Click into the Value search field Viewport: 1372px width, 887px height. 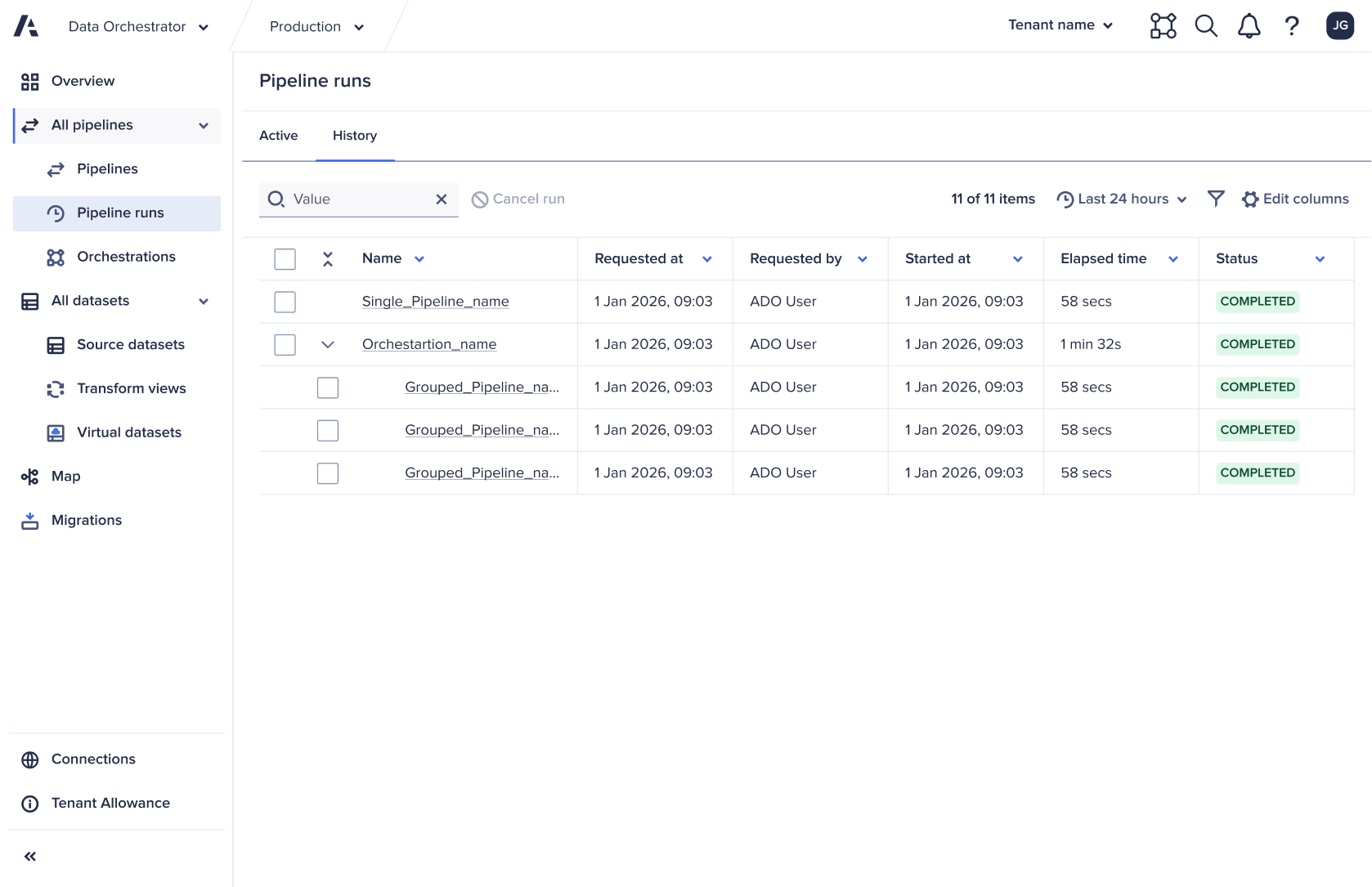[x=359, y=199]
